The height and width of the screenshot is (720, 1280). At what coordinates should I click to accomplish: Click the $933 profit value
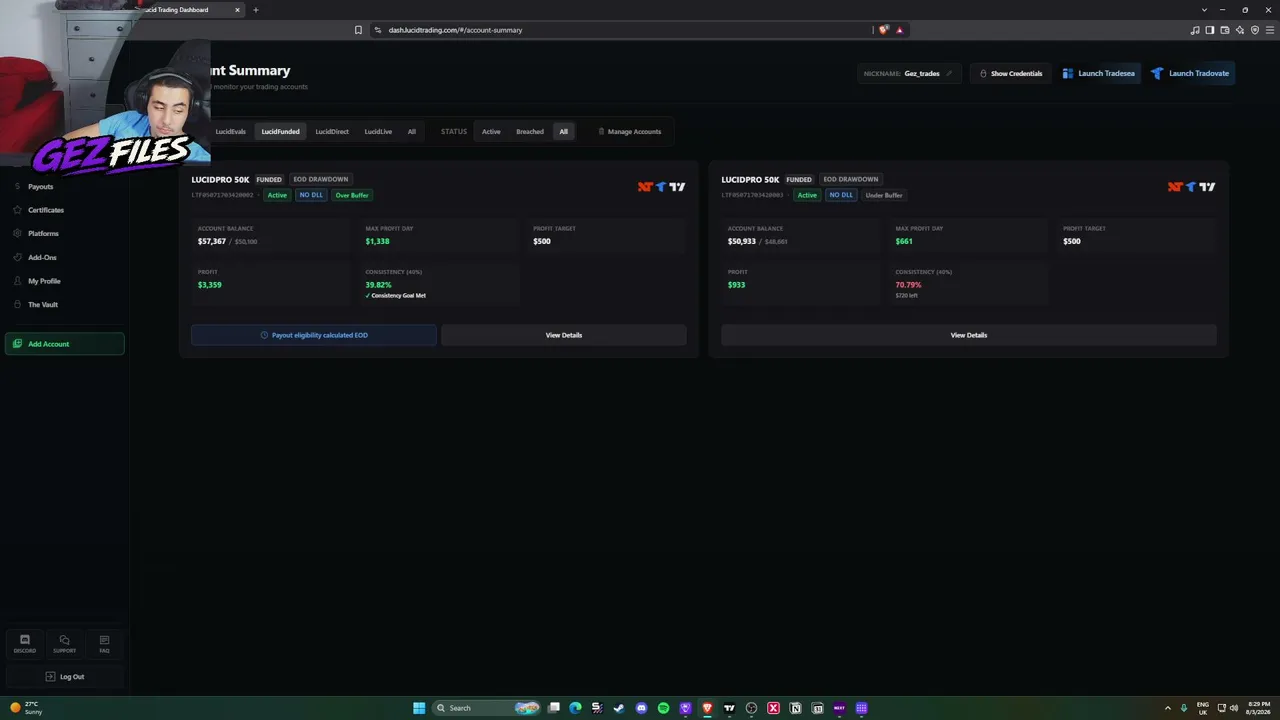(x=736, y=285)
